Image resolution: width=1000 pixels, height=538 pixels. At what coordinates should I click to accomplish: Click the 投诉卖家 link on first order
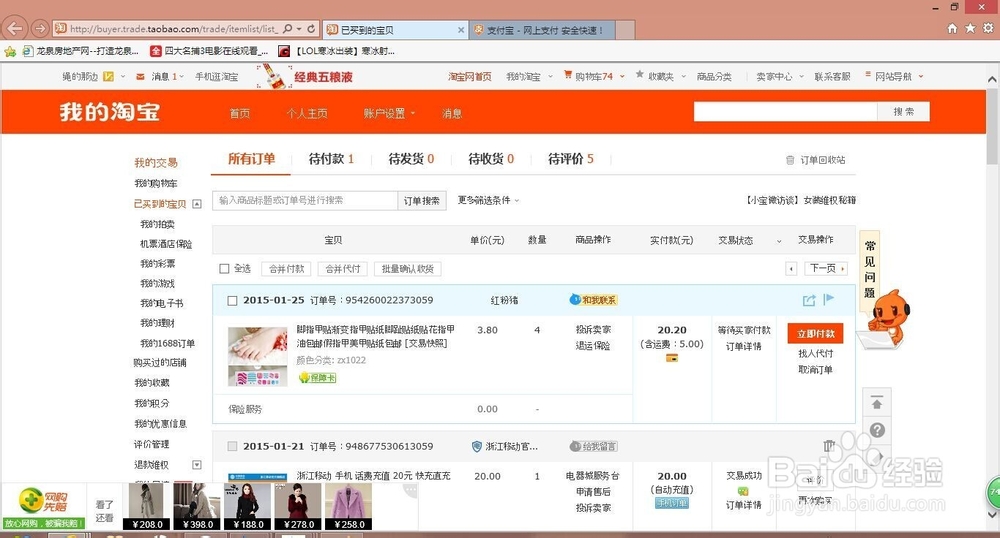pos(593,330)
